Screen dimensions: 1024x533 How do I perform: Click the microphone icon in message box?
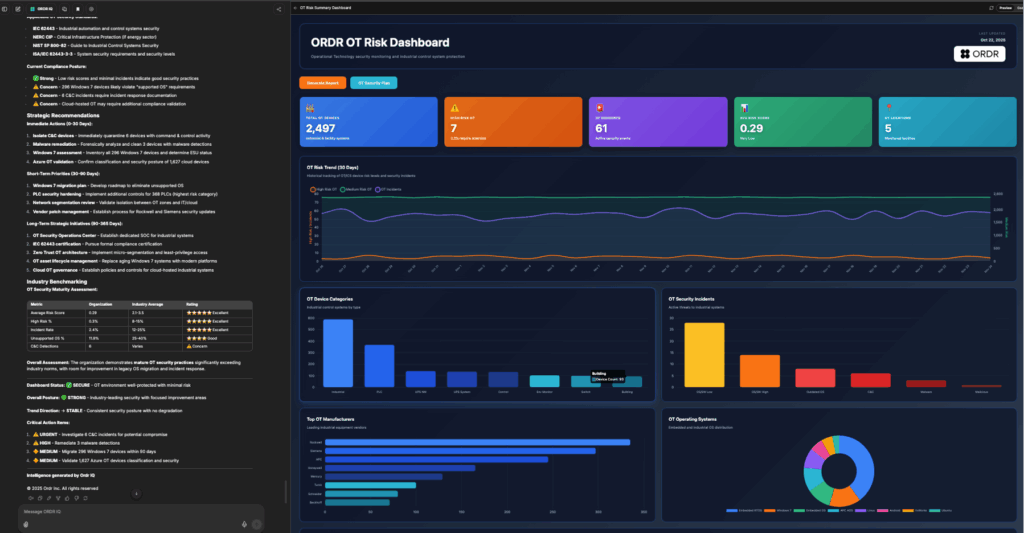click(x=244, y=523)
